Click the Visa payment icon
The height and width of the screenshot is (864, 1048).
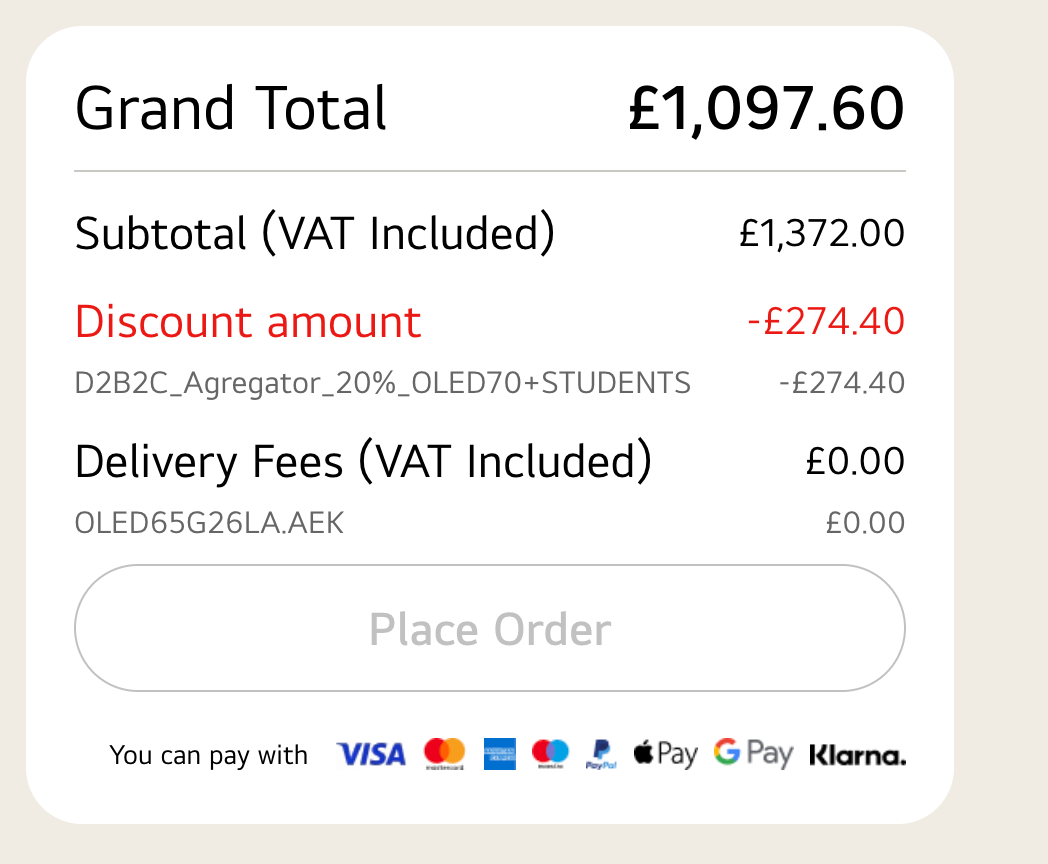pos(371,754)
